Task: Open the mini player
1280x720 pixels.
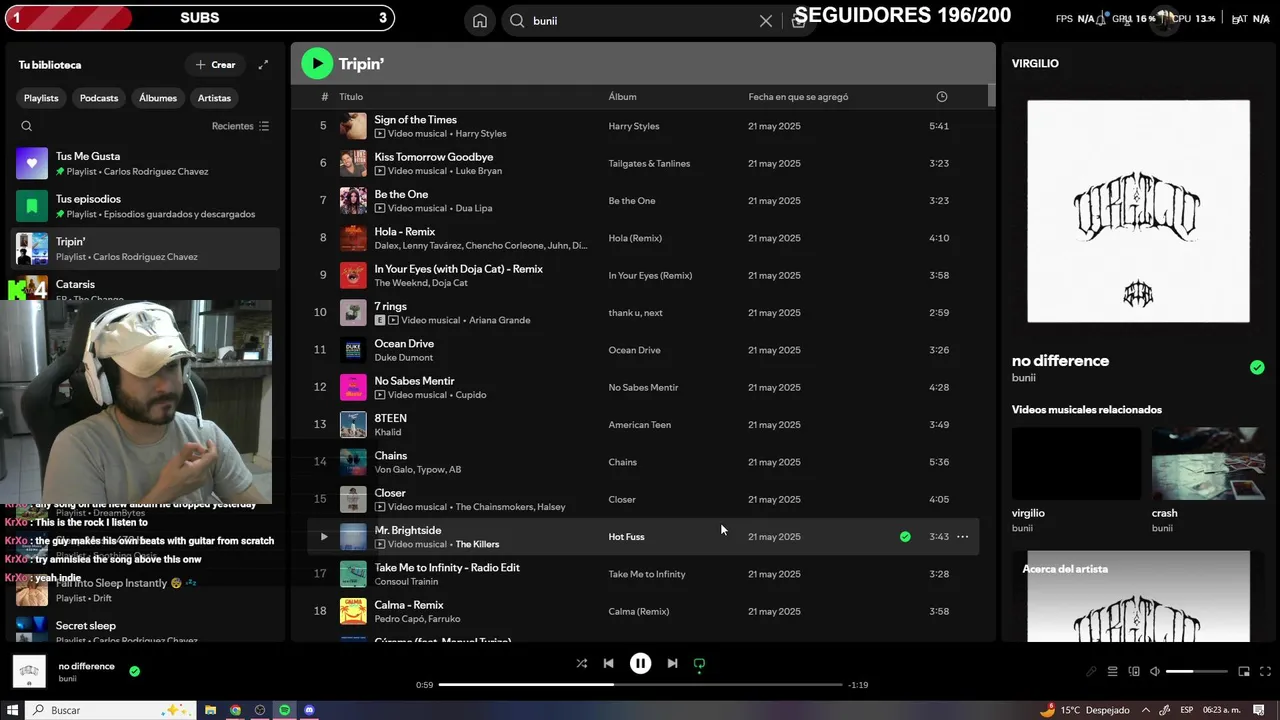Action: tap(1244, 671)
